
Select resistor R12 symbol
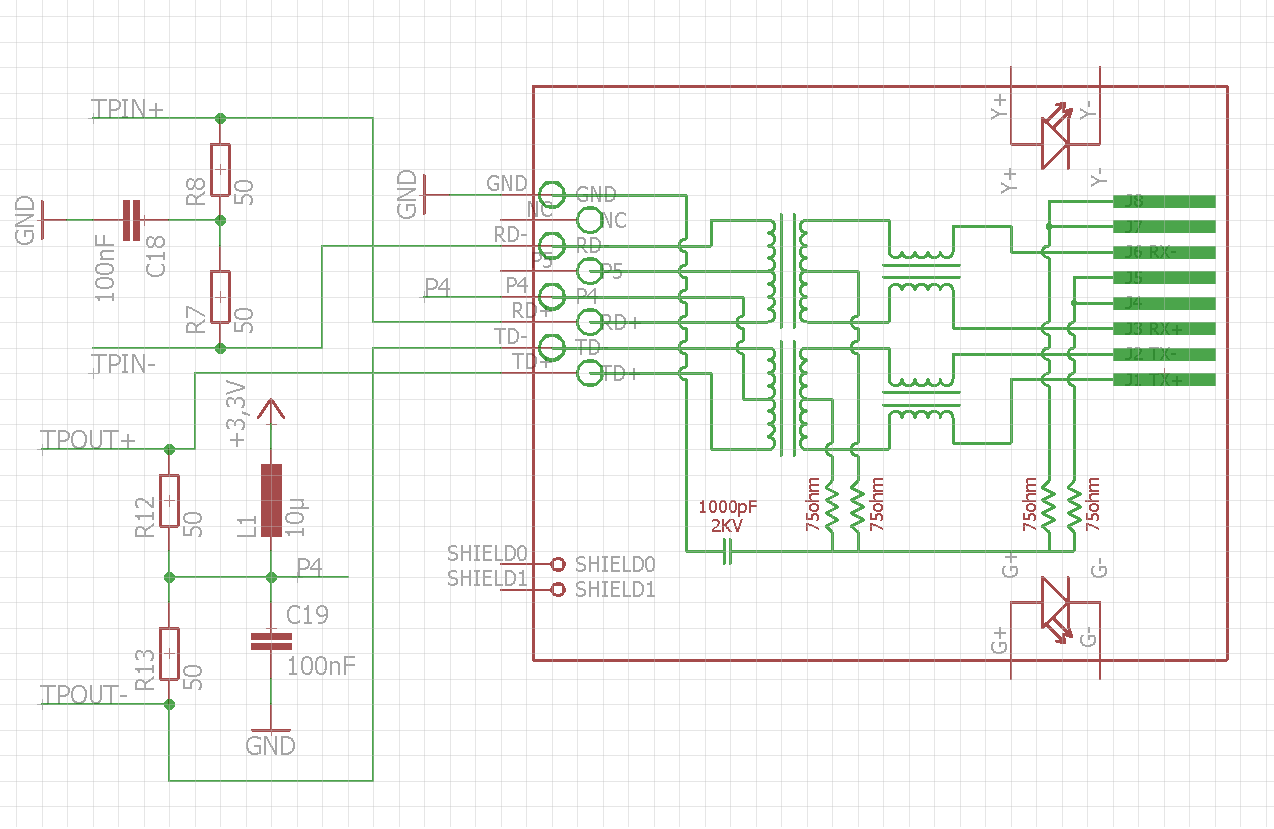169,501
